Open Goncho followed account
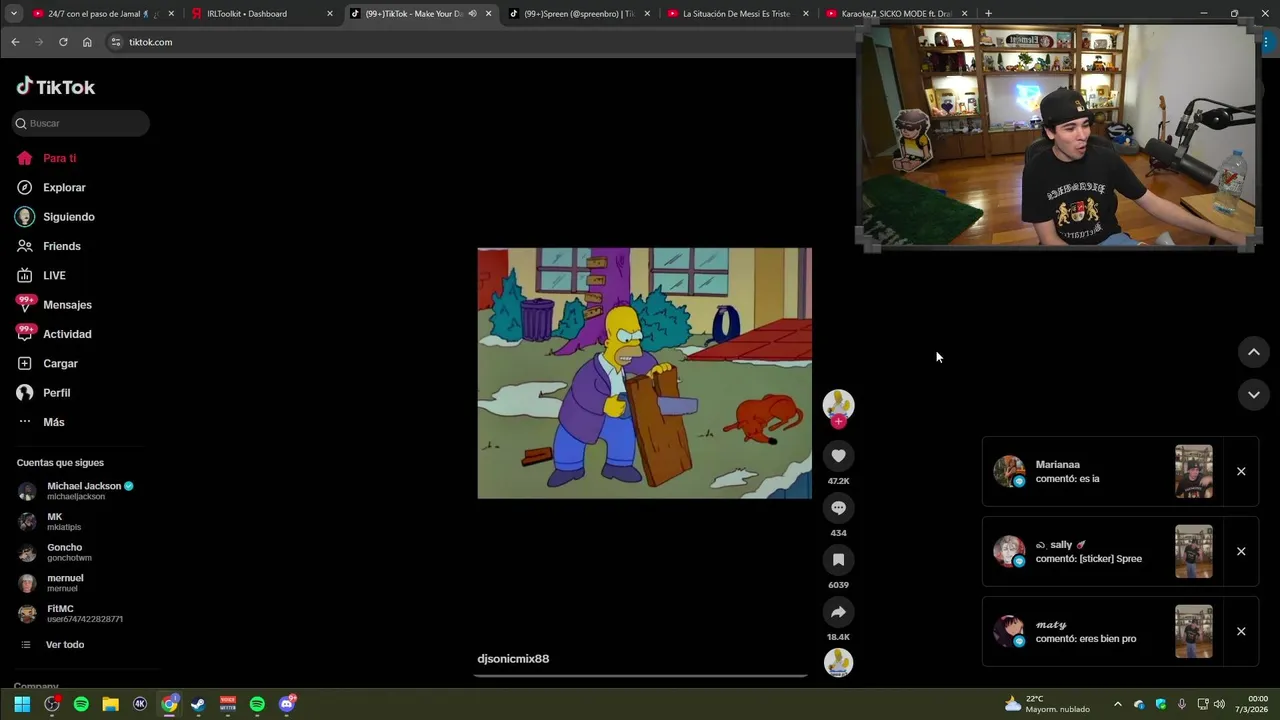This screenshot has height=720, width=1280. [x=55, y=552]
